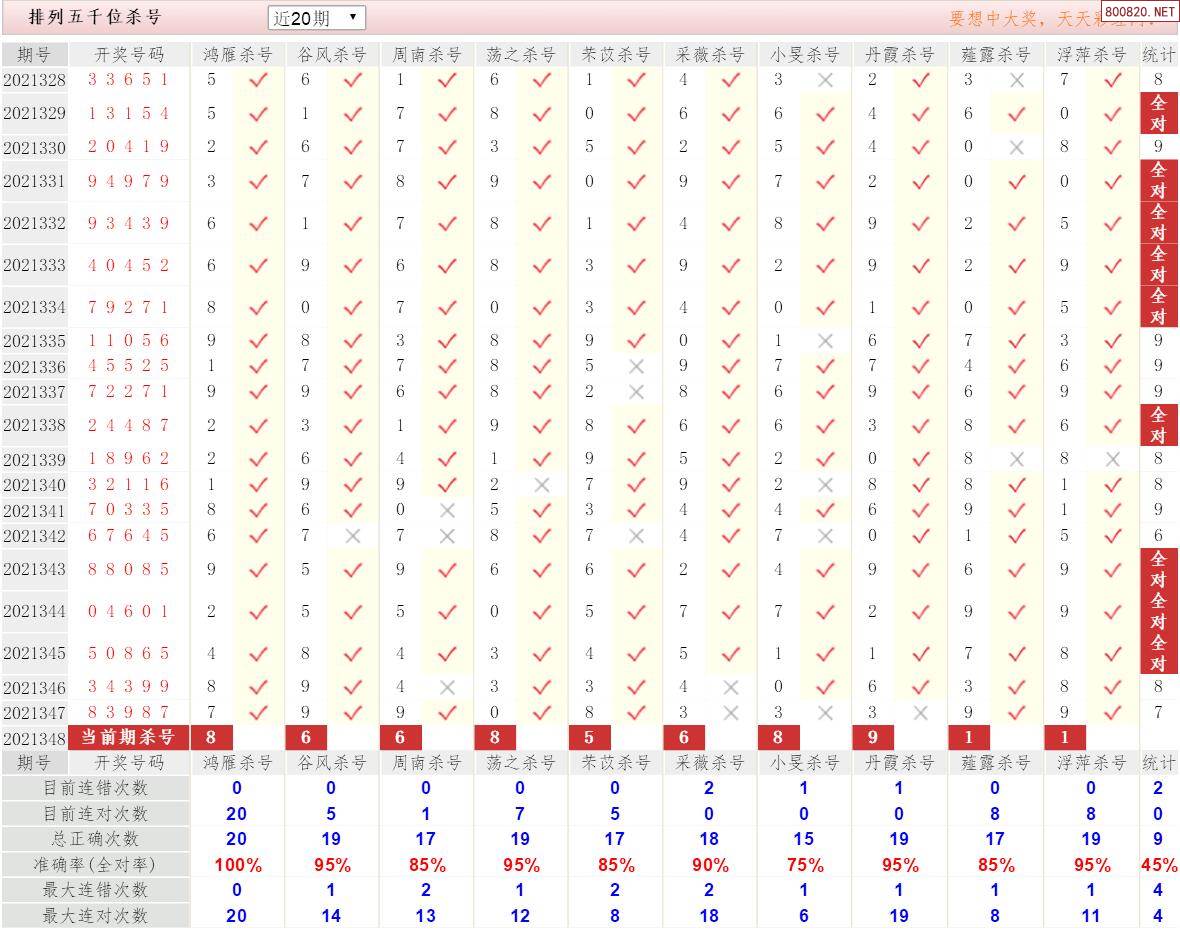Click the current kill number badge under 鸿雁杀号

click(211, 738)
